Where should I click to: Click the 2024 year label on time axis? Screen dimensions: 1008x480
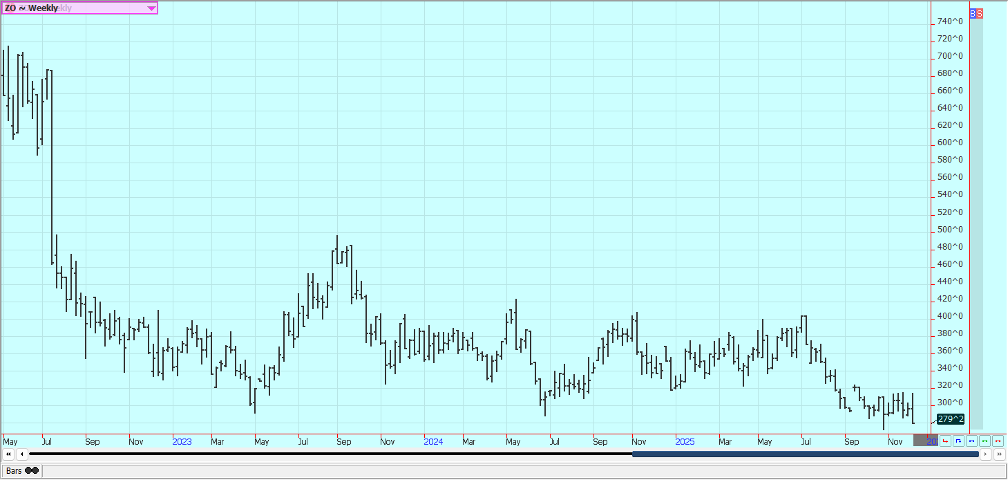tap(433, 441)
